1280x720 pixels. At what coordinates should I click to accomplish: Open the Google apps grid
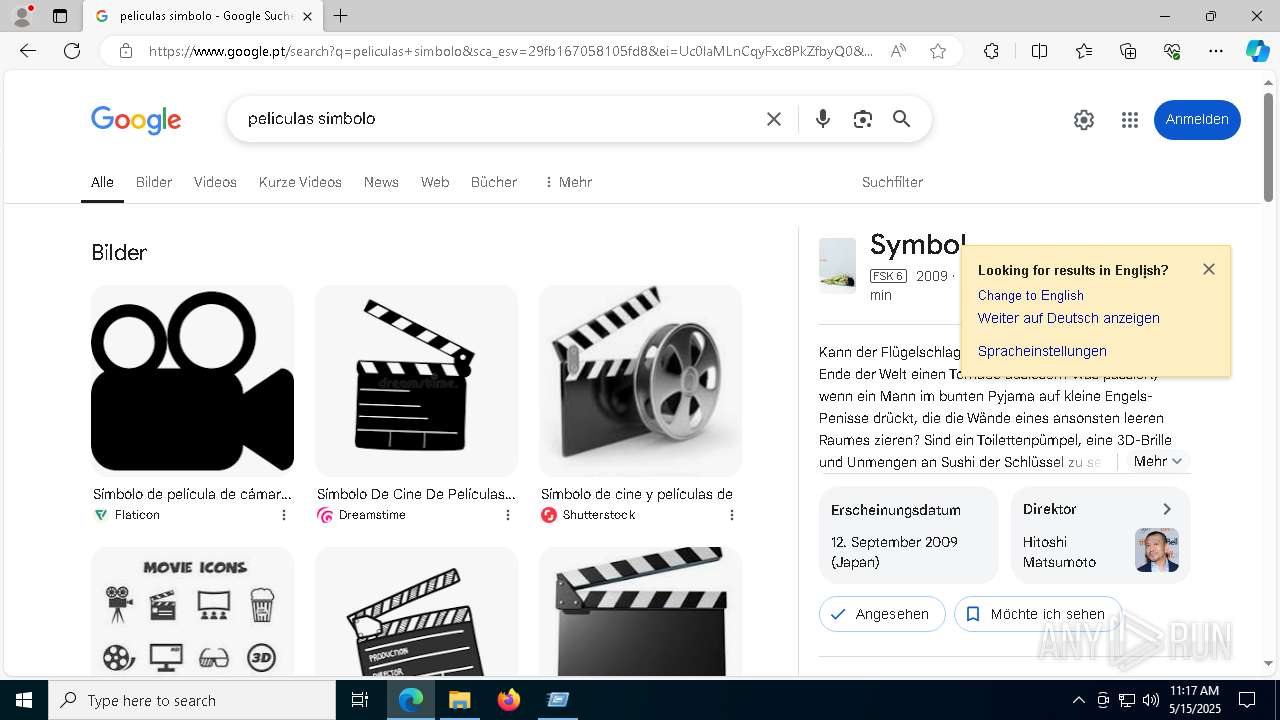[x=1130, y=120]
